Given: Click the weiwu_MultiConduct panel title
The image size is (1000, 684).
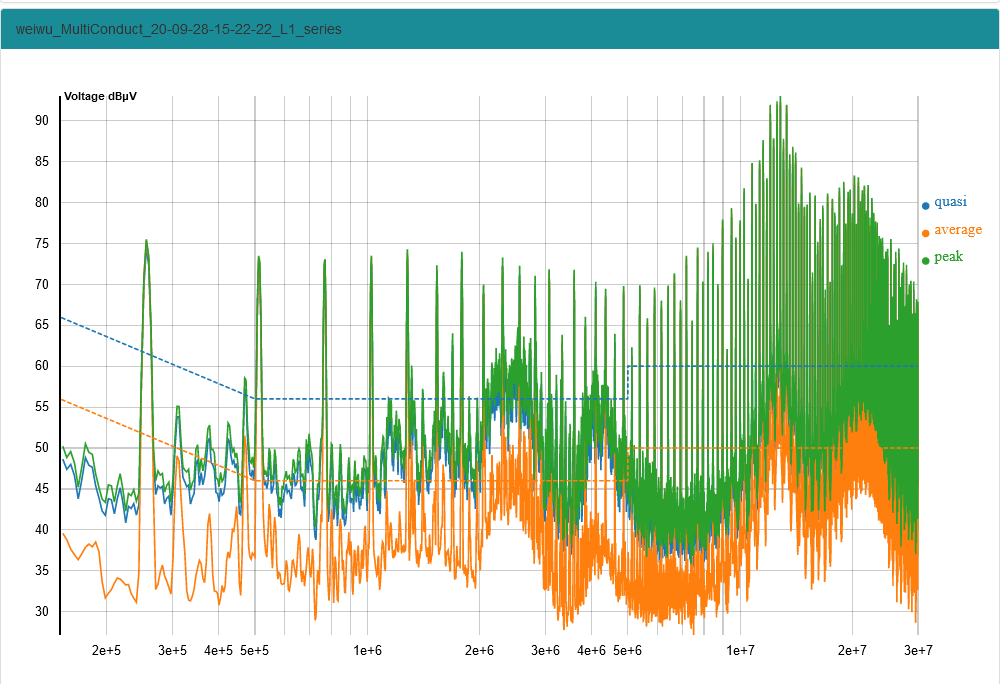Looking at the screenshot, I should (x=178, y=30).
